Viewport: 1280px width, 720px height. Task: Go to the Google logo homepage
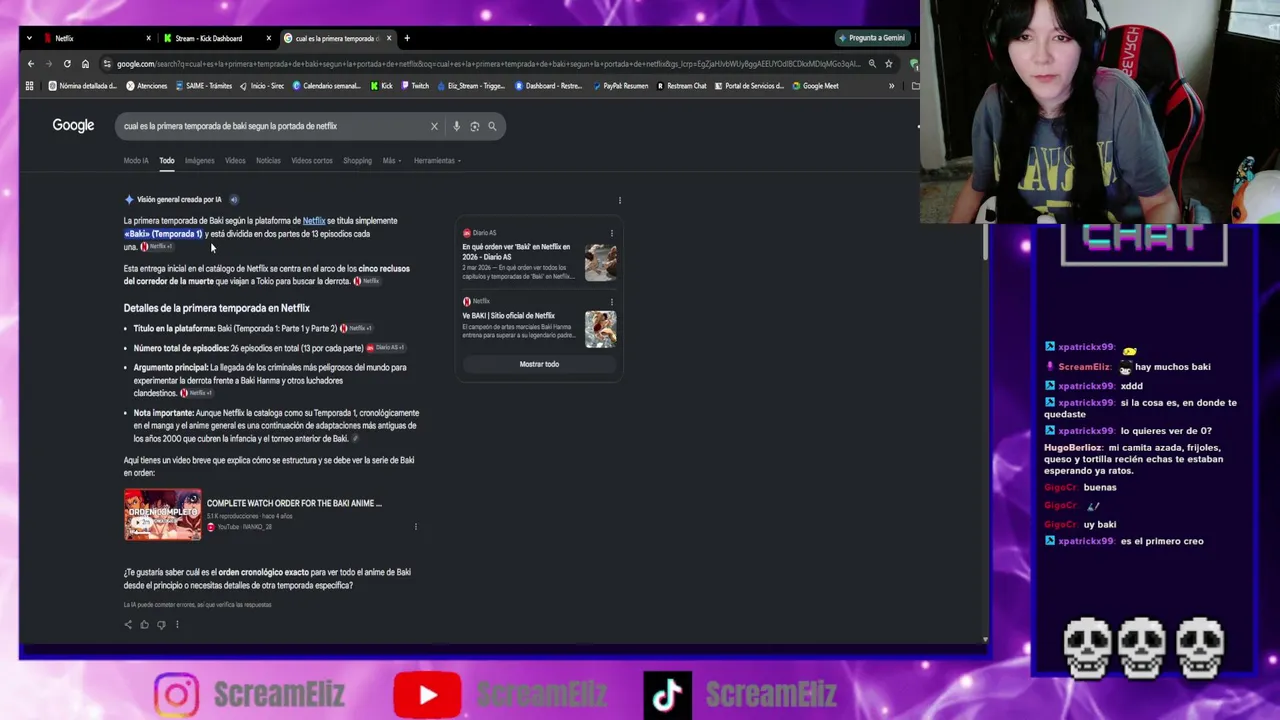point(73,126)
